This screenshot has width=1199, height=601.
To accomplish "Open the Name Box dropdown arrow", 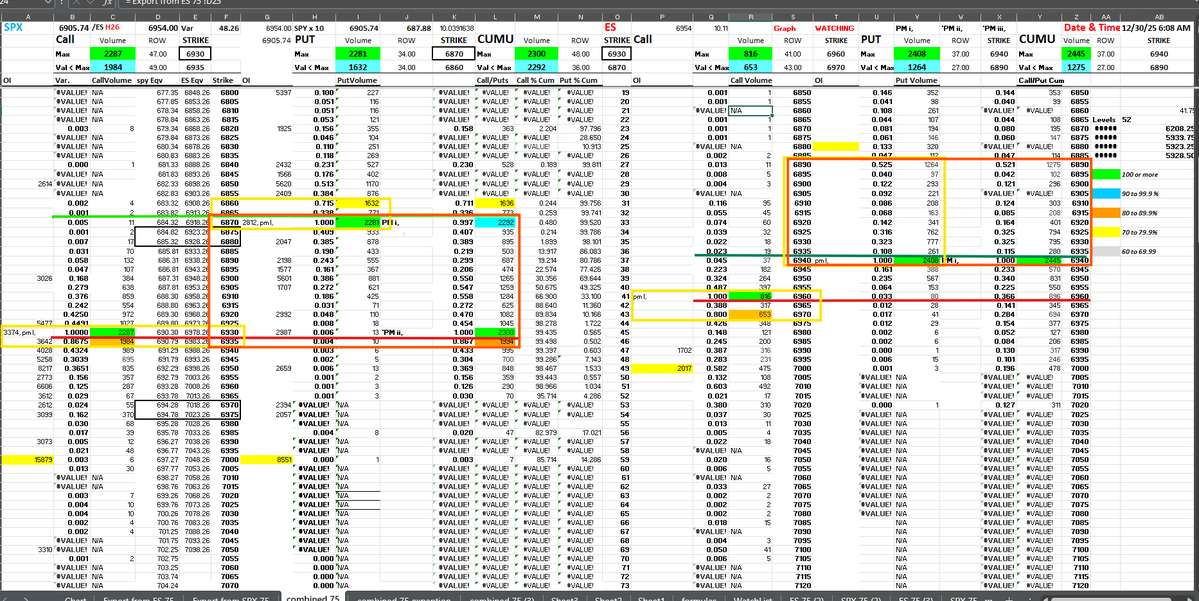I will tap(48, 4).
